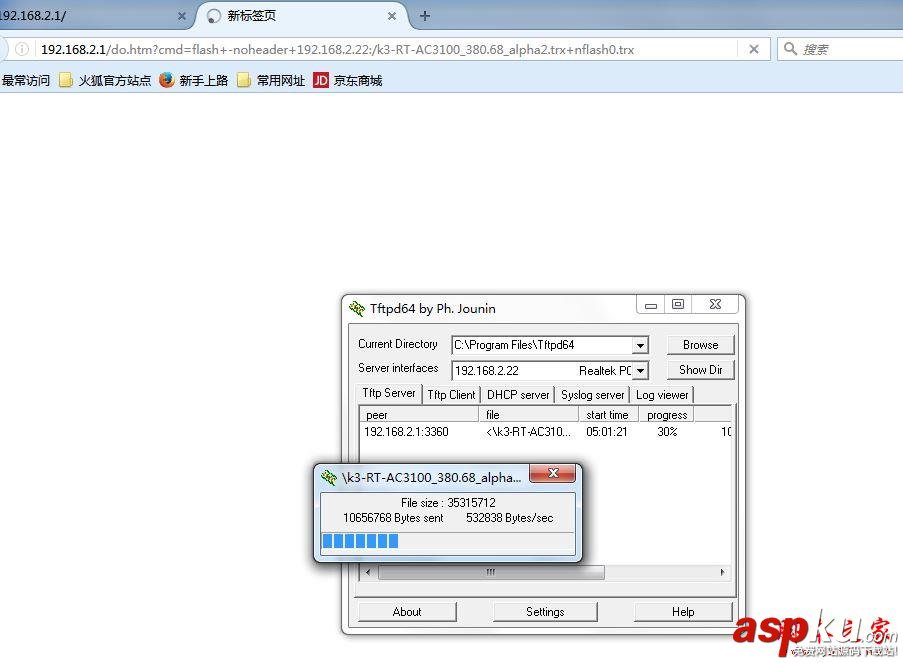Click the Show Dir button
Screen dimensions: 903x663
(700, 370)
